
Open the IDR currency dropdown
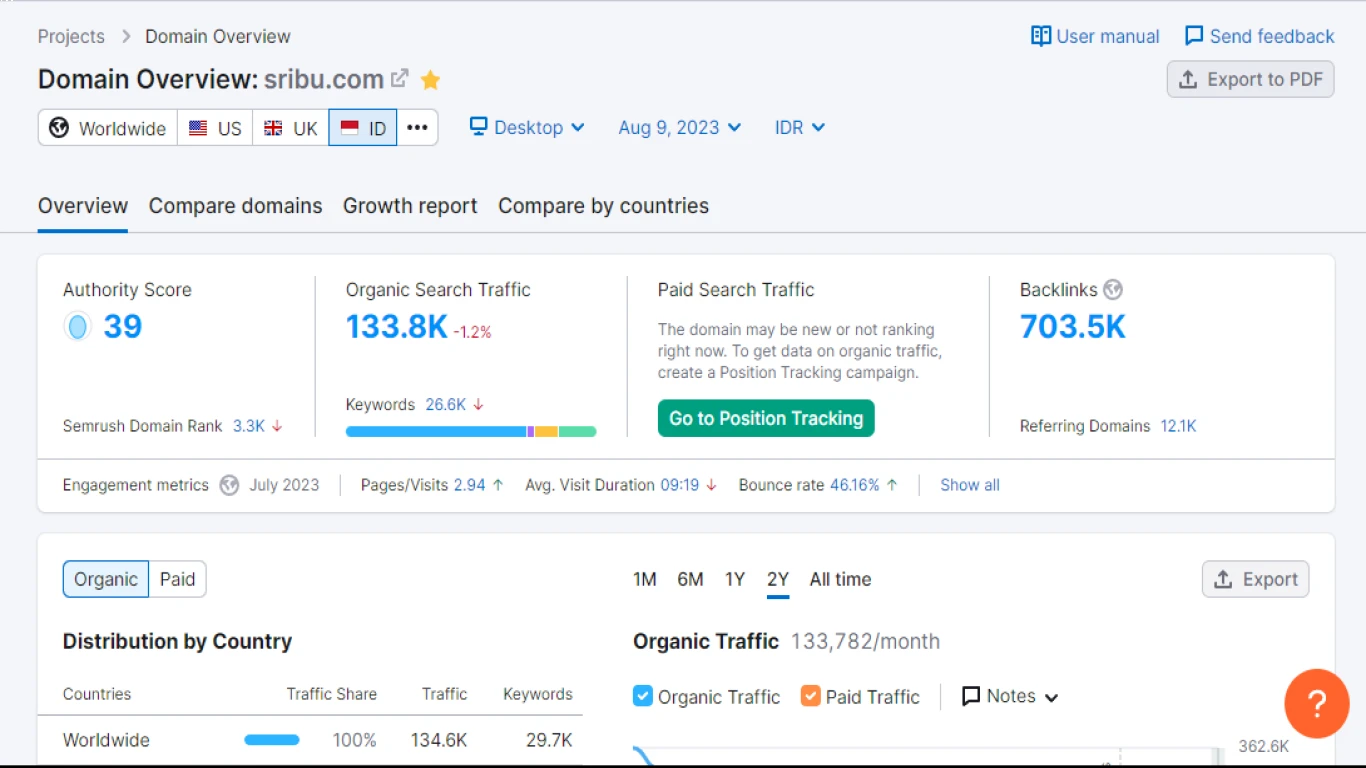pos(800,128)
